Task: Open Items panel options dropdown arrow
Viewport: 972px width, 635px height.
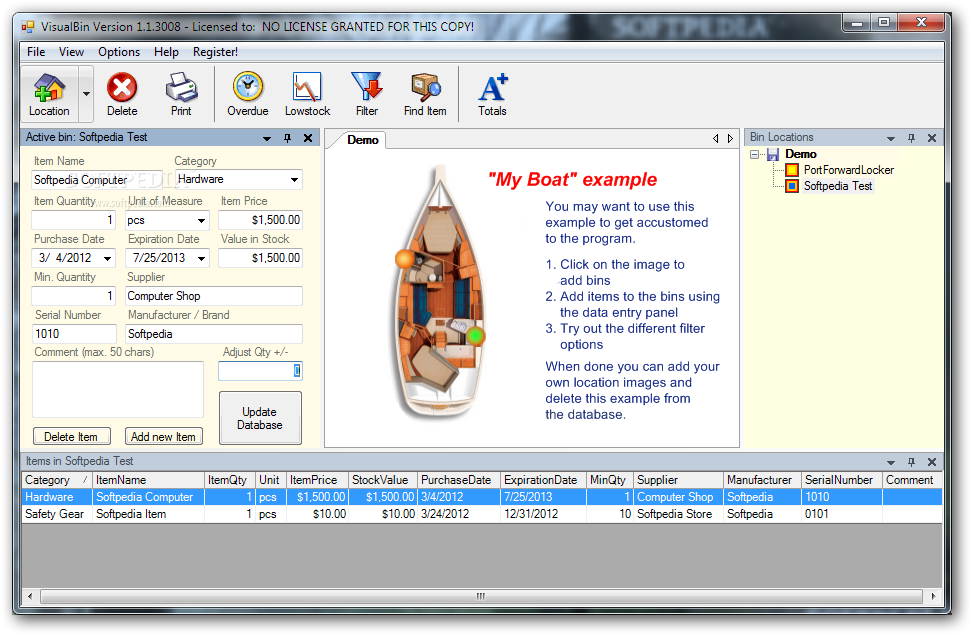Action: [x=891, y=462]
